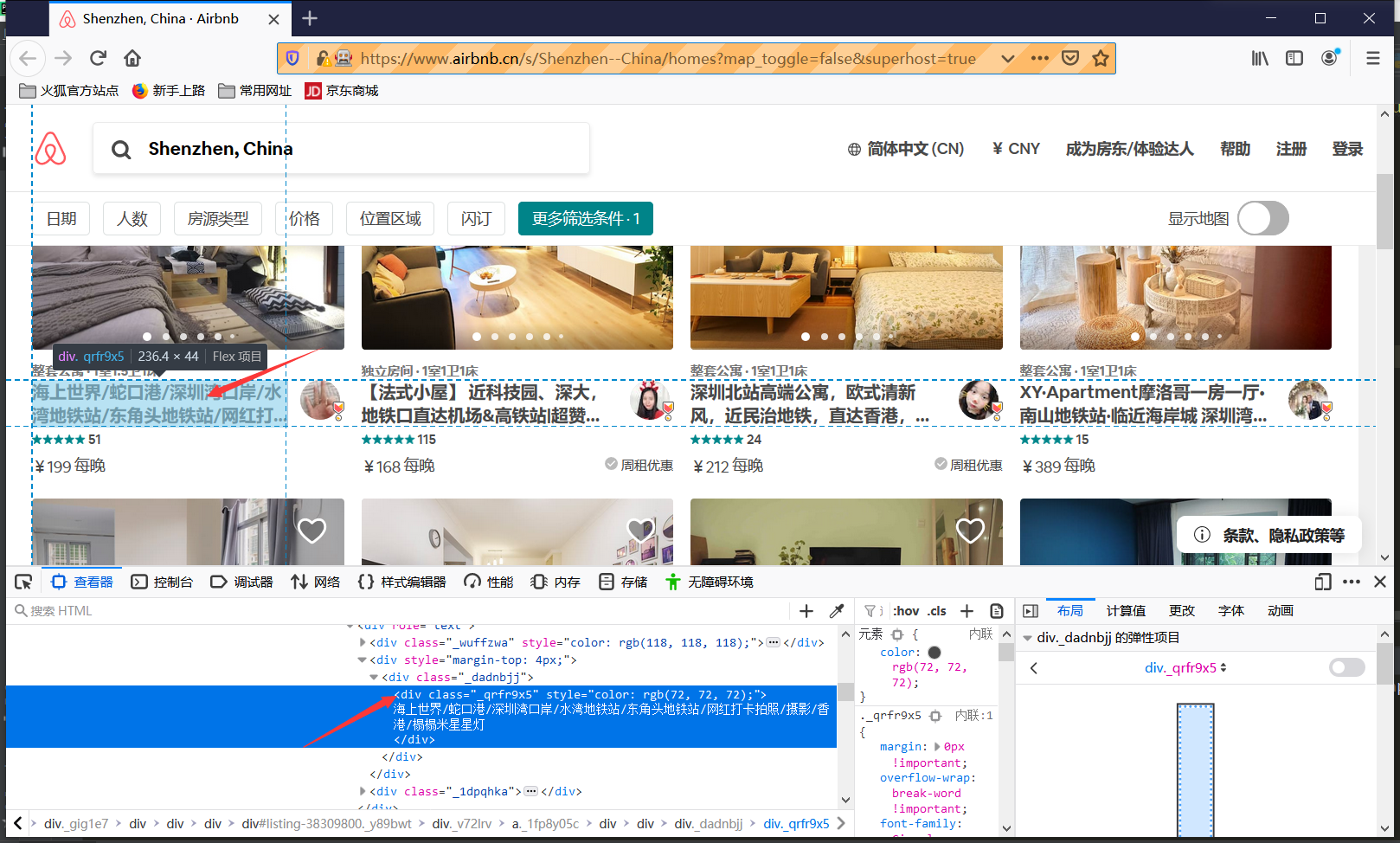Select the element picker tool in DevTools

pyautogui.click(x=23, y=582)
